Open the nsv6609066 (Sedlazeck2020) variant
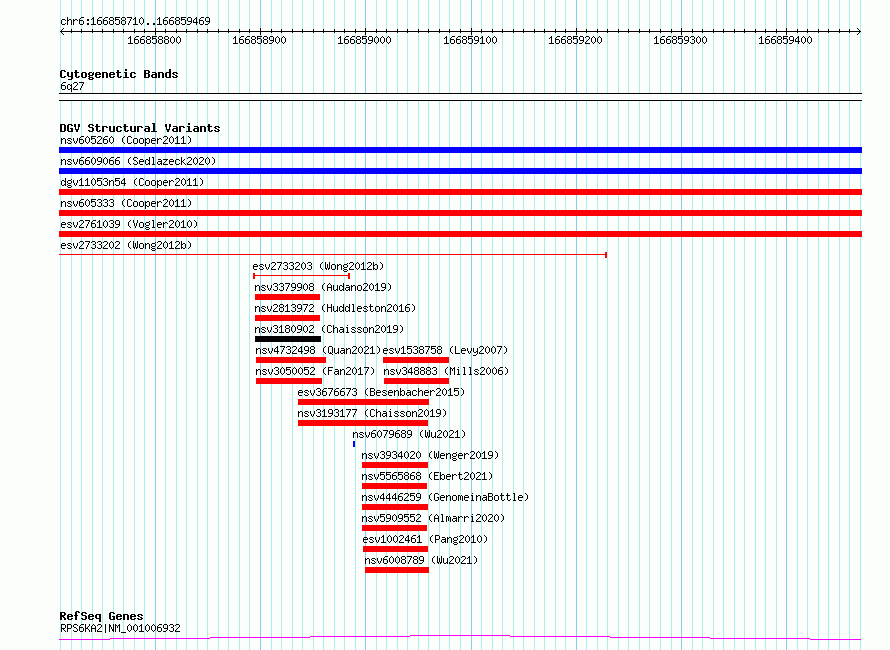Screen dimensions: 890x650 [138, 161]
